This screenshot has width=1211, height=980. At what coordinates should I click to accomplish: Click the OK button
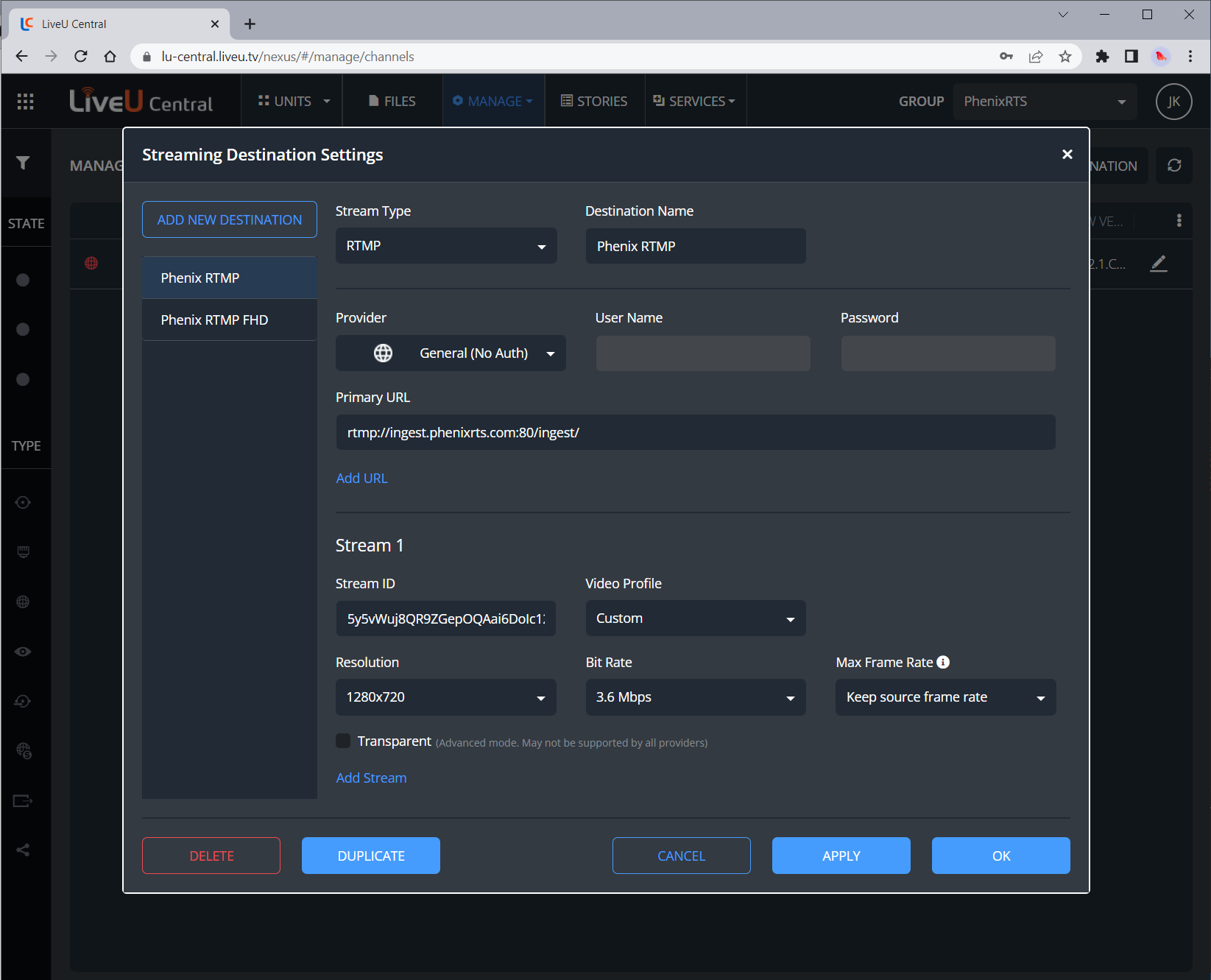point(1001,856)
